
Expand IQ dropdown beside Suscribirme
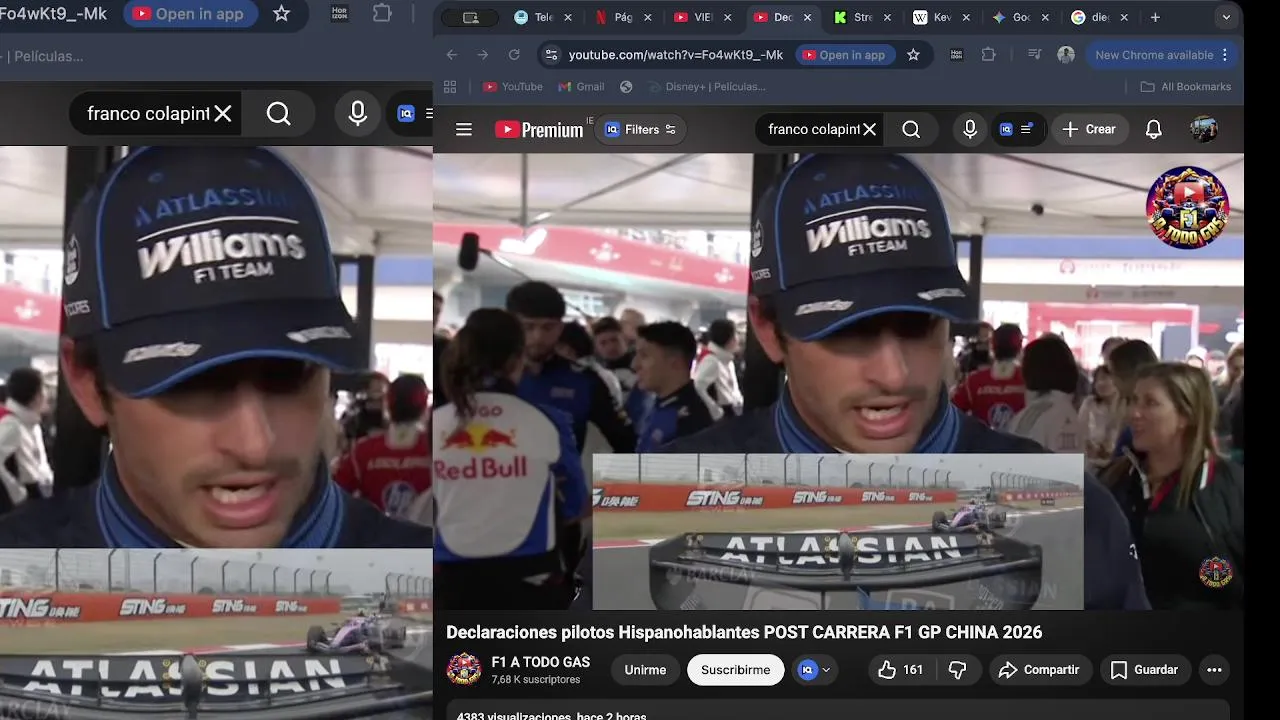click(815, 670)
